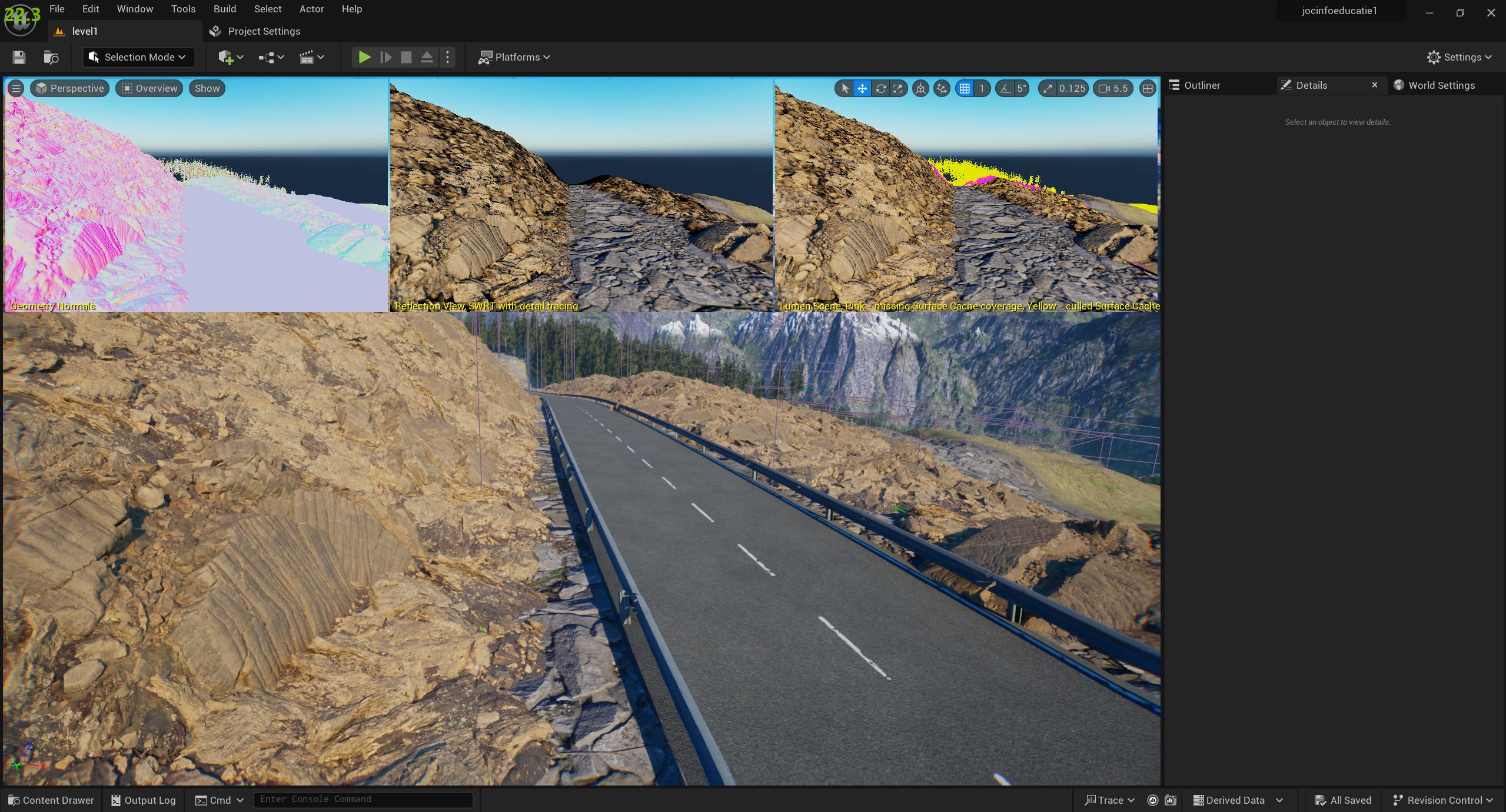This screenshot has height=812, width=1506.
Task: Open the Settings dropdown at top right
Action: [1459, 57]
